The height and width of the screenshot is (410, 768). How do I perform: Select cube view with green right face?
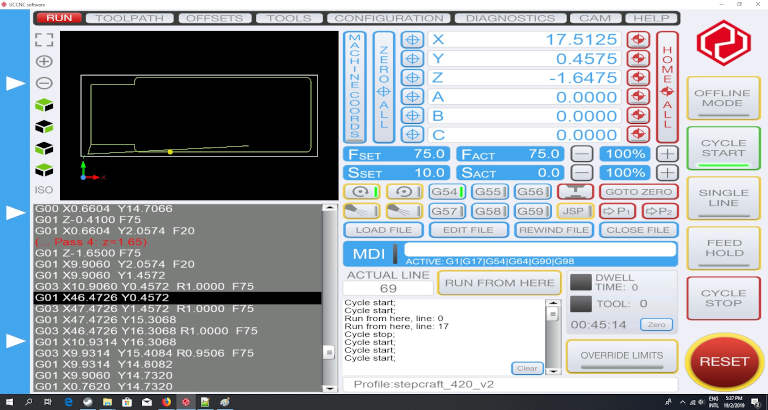pos(44,126)
